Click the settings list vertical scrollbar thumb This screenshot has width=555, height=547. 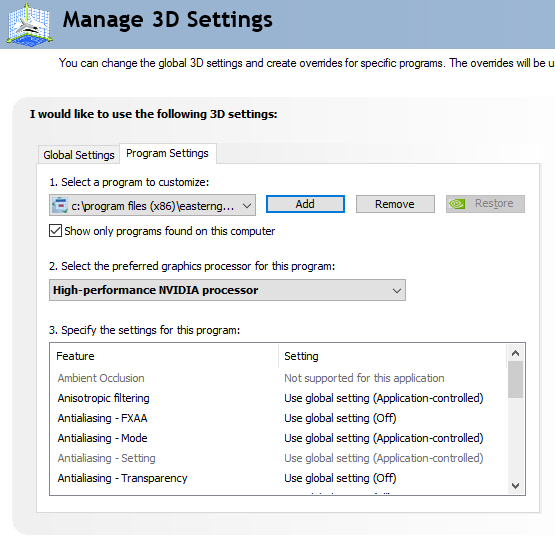point(515,379)
